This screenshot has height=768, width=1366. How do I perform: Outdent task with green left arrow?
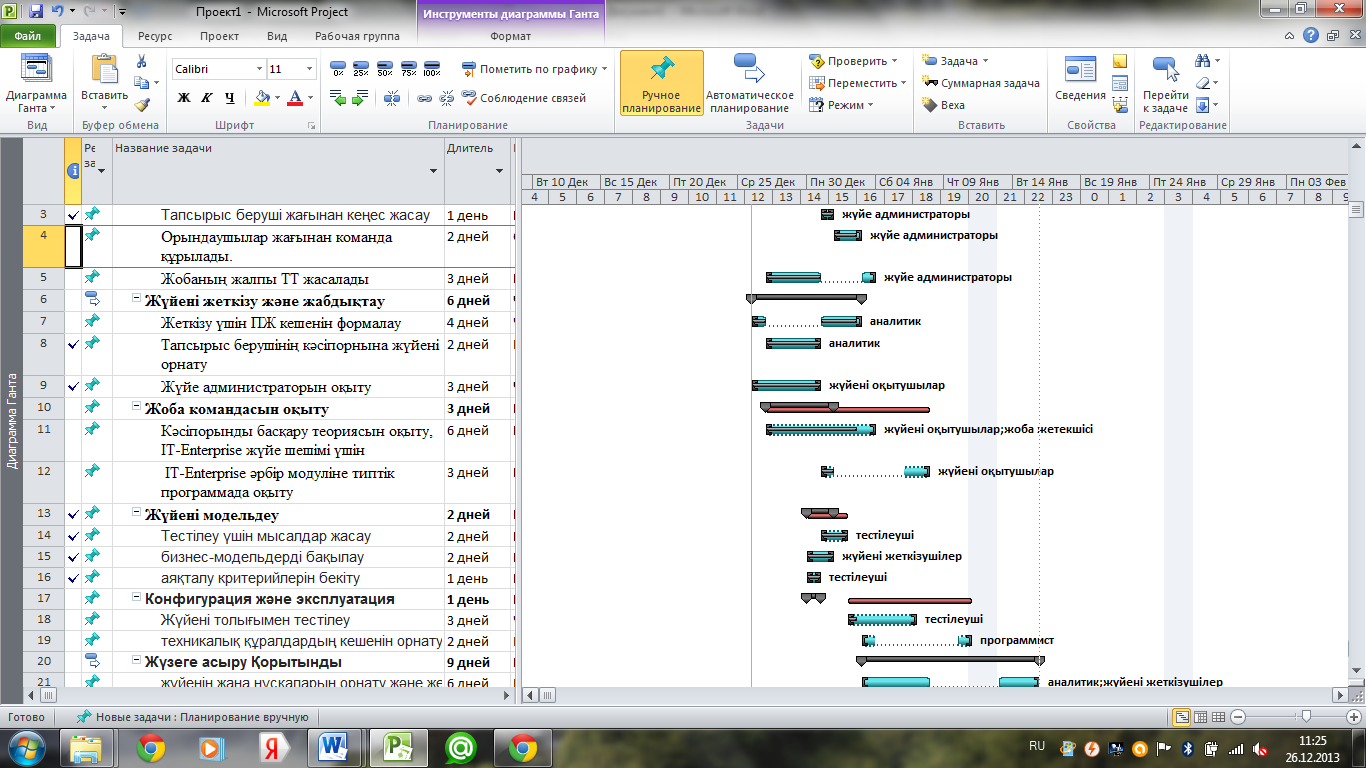[x=338, y=98]
